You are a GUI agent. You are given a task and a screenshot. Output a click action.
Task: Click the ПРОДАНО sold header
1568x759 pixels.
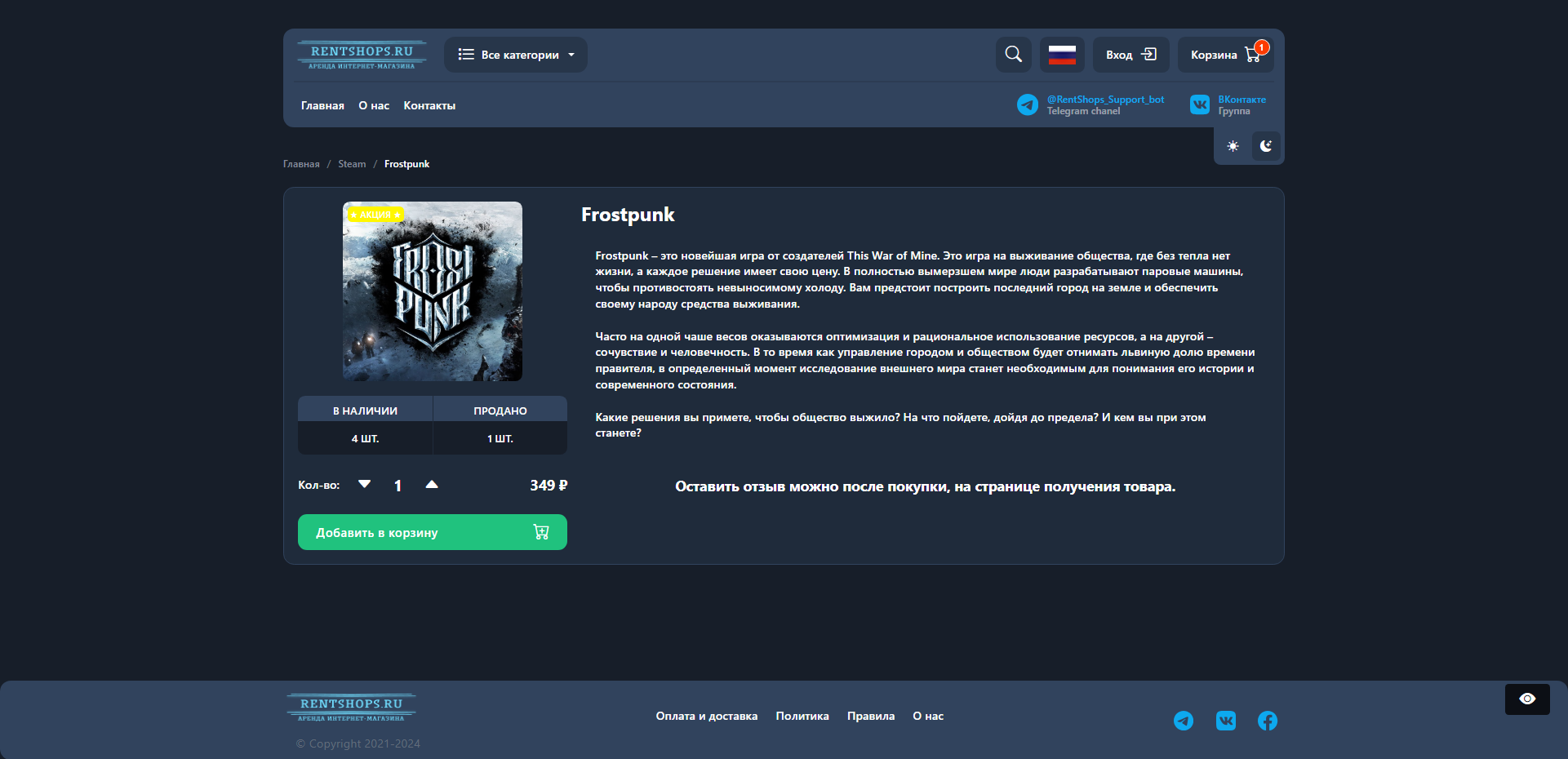pos(500,411)
